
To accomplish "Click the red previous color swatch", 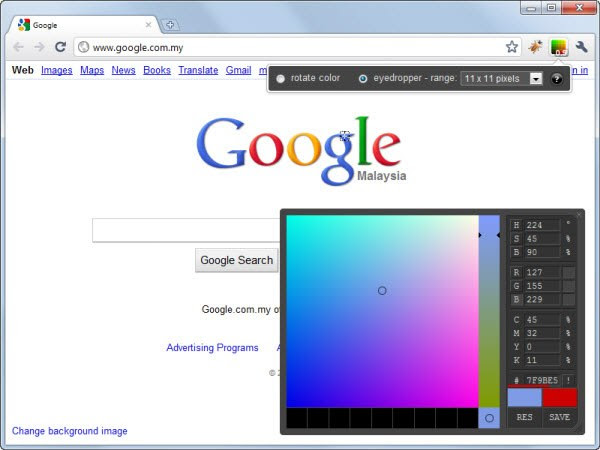I will point(559,398).
